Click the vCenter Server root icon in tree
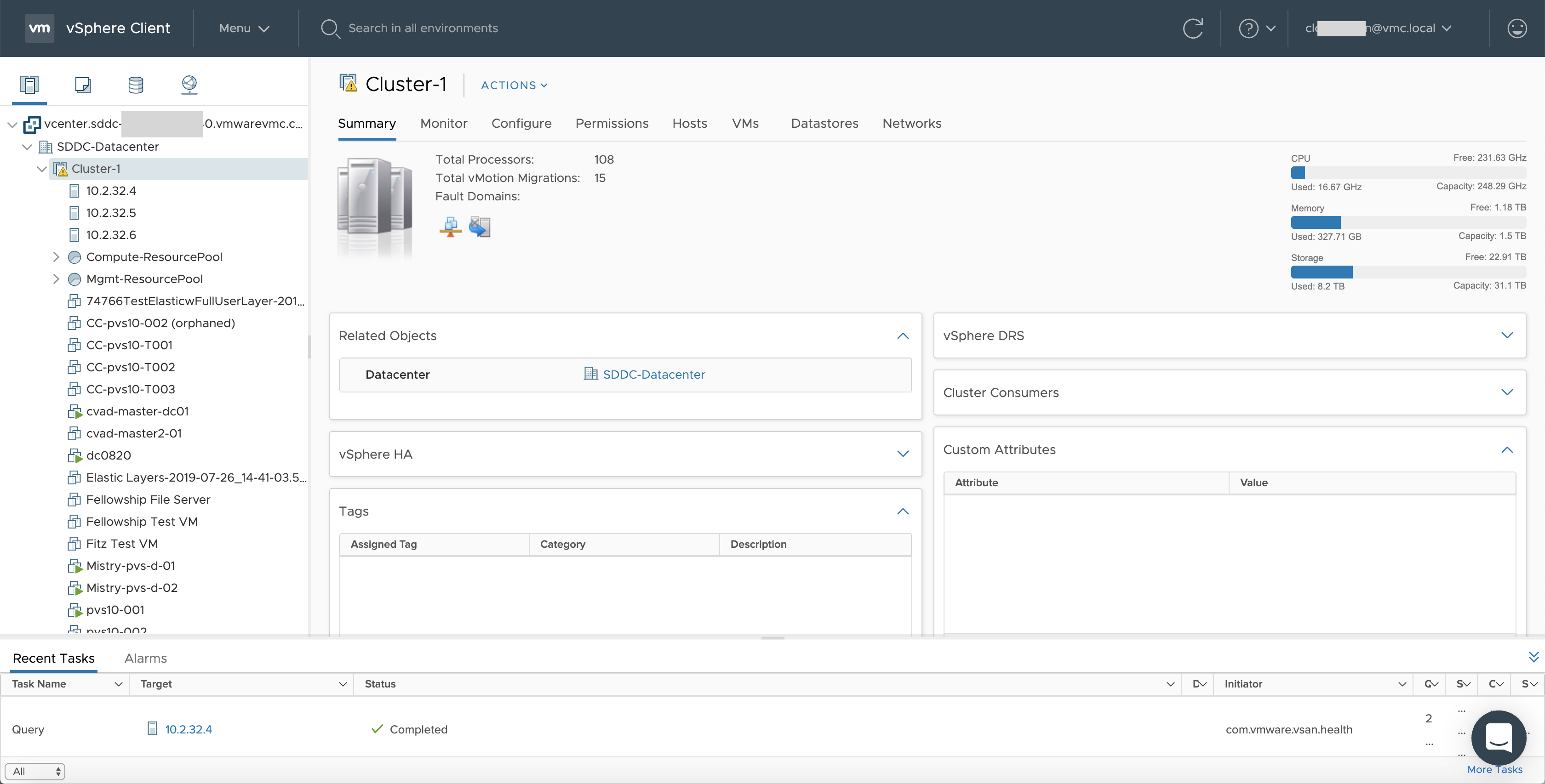The width and height of the screenshot is (1545, 784). point(30,124)
